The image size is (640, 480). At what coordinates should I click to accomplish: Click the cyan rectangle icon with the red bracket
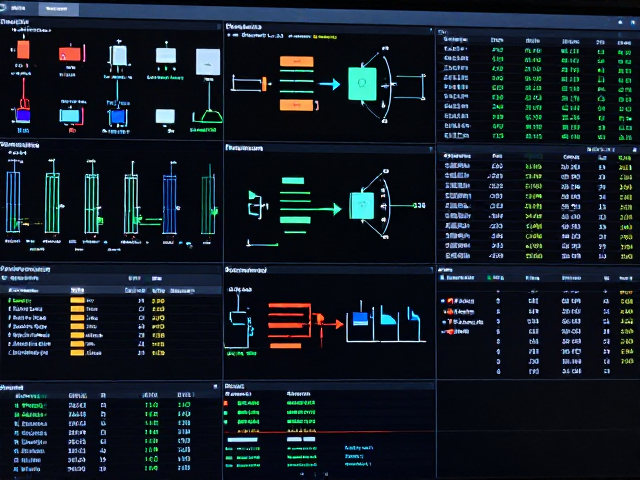(70, 116)
